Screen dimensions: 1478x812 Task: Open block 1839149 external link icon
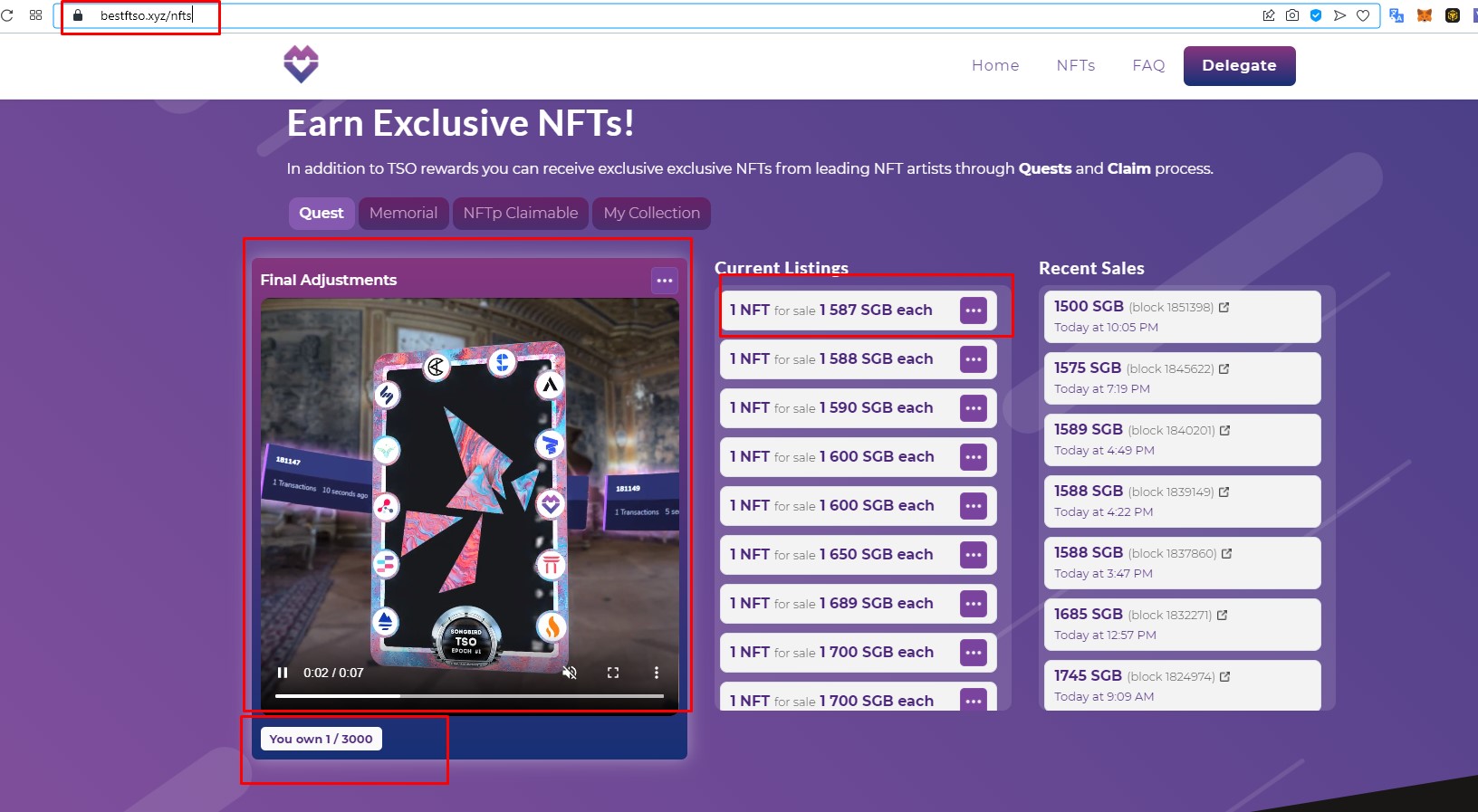tap(1224, 492)
